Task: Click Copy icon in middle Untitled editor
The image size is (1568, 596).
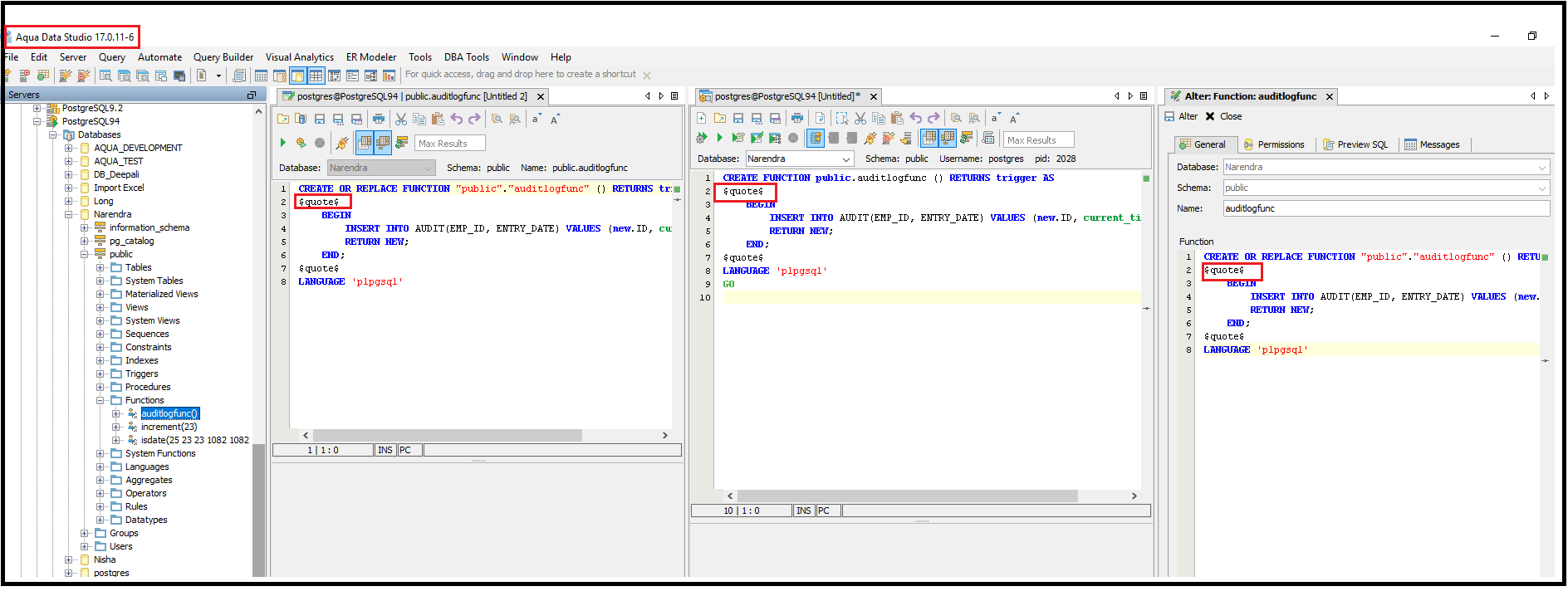Action: [879, 118]
